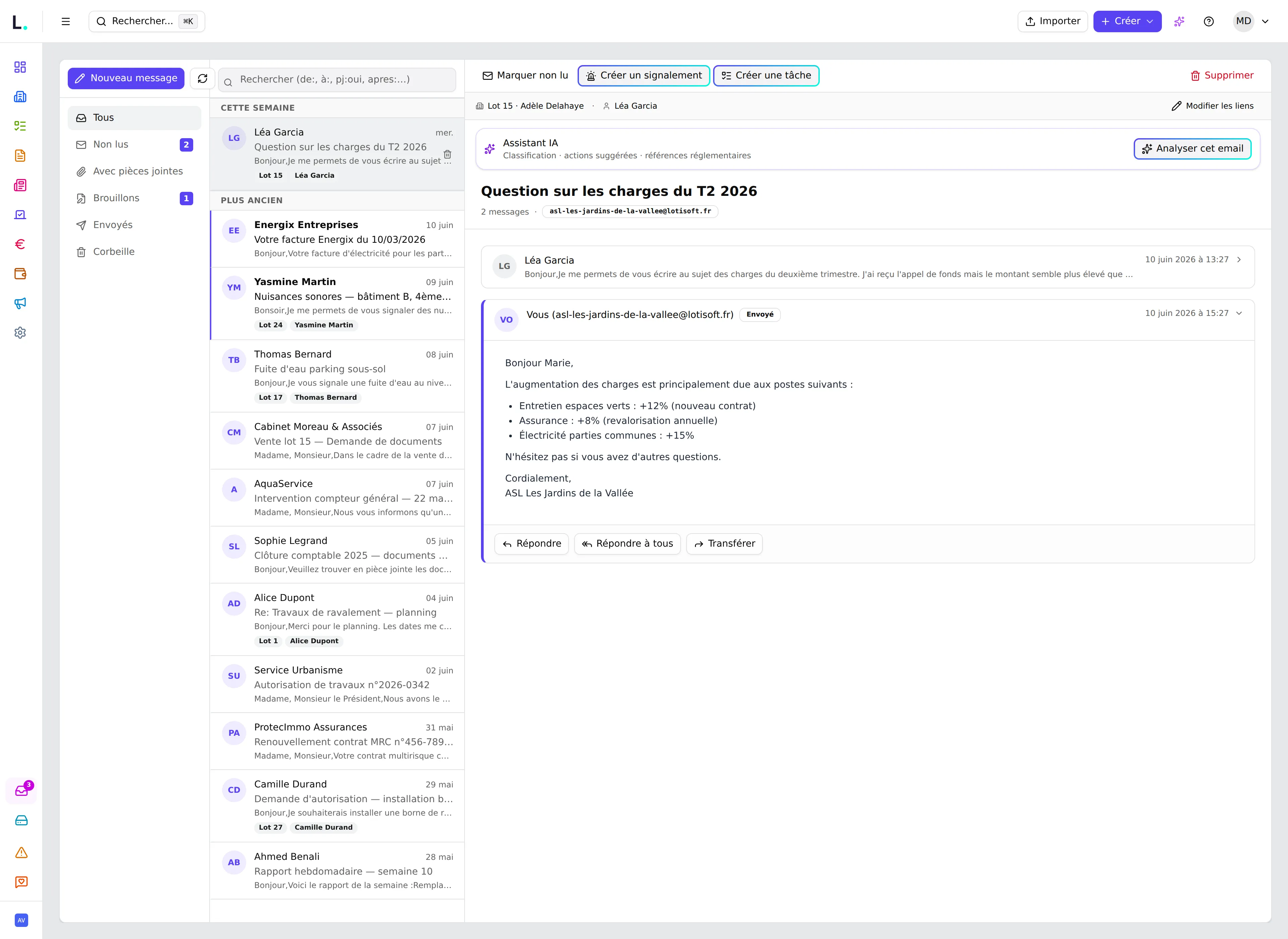Screen dimensions: 1288x939
Task: Open the green task list sidebar icon
Action: pyautogui.click(x=20, y=126)
